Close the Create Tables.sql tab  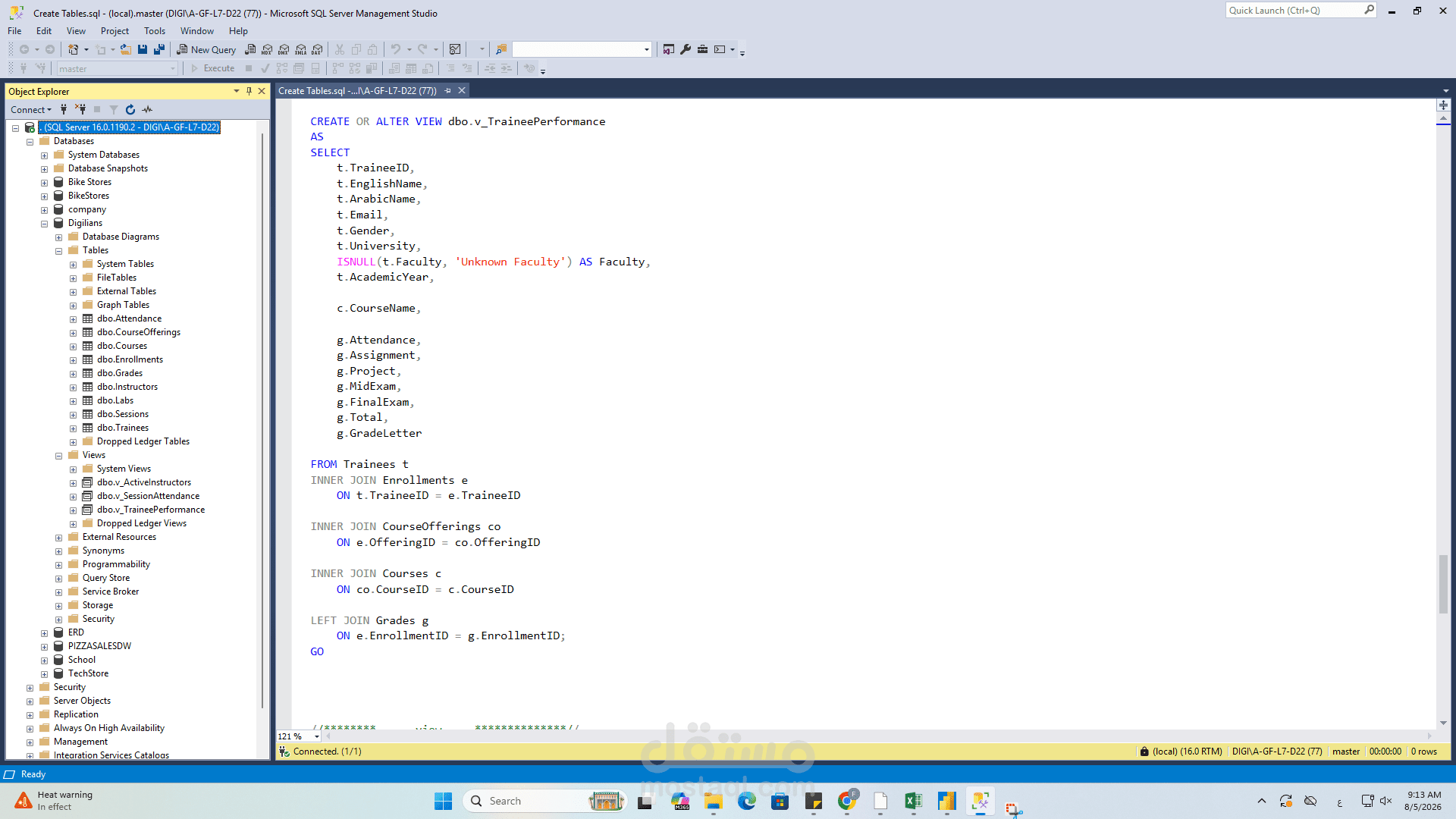point(462,90)
